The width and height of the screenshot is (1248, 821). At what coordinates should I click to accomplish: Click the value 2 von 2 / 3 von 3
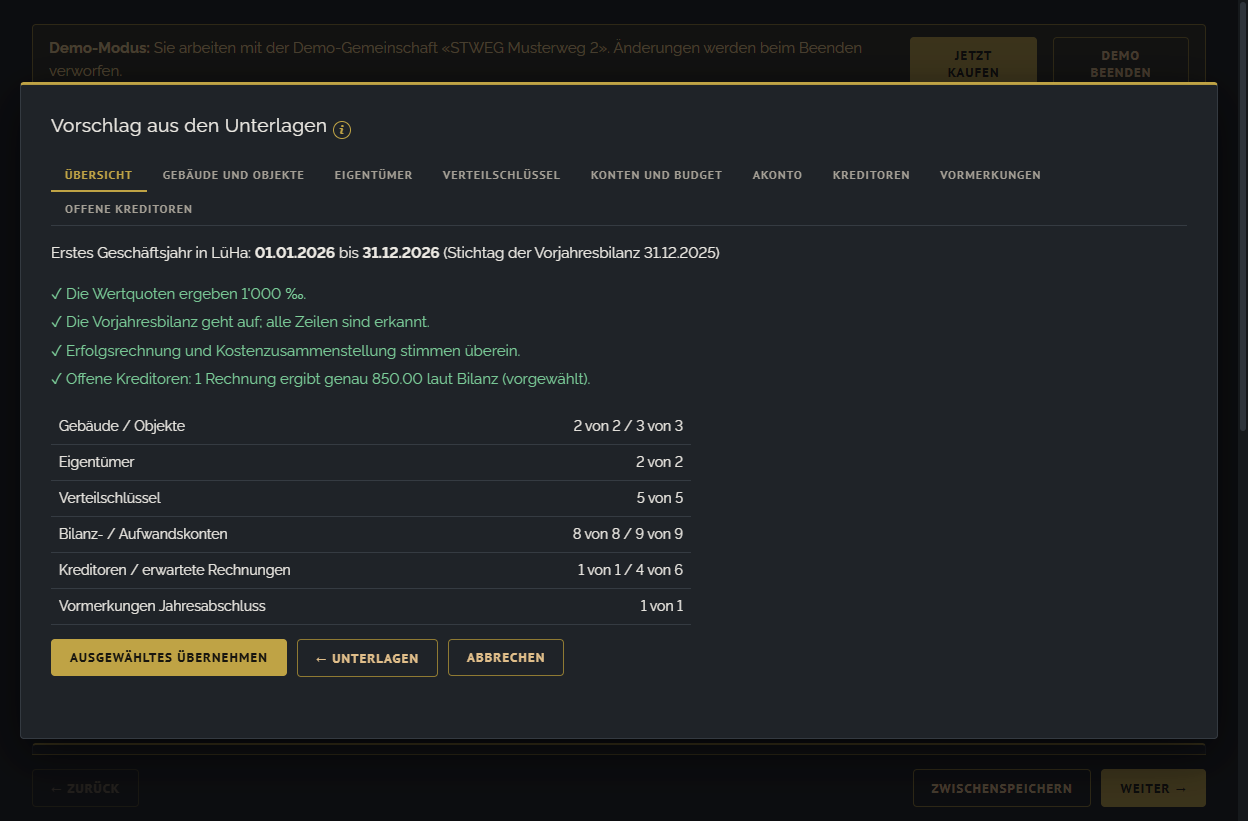[628, 426]
